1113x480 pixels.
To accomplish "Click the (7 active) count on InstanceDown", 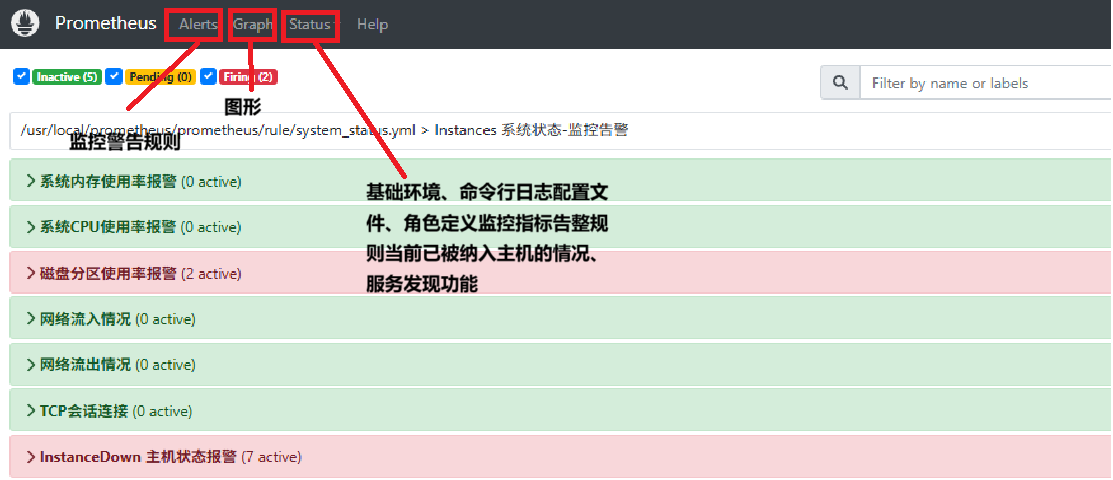I will click(272, 457).
